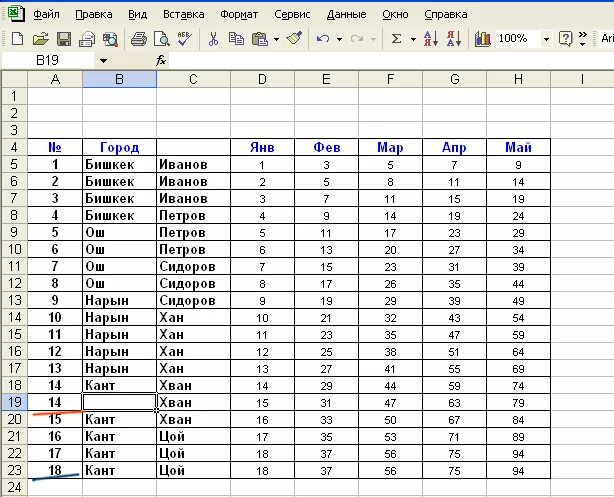Select column B header
614x497 pixels.
(x=119, y=79)
